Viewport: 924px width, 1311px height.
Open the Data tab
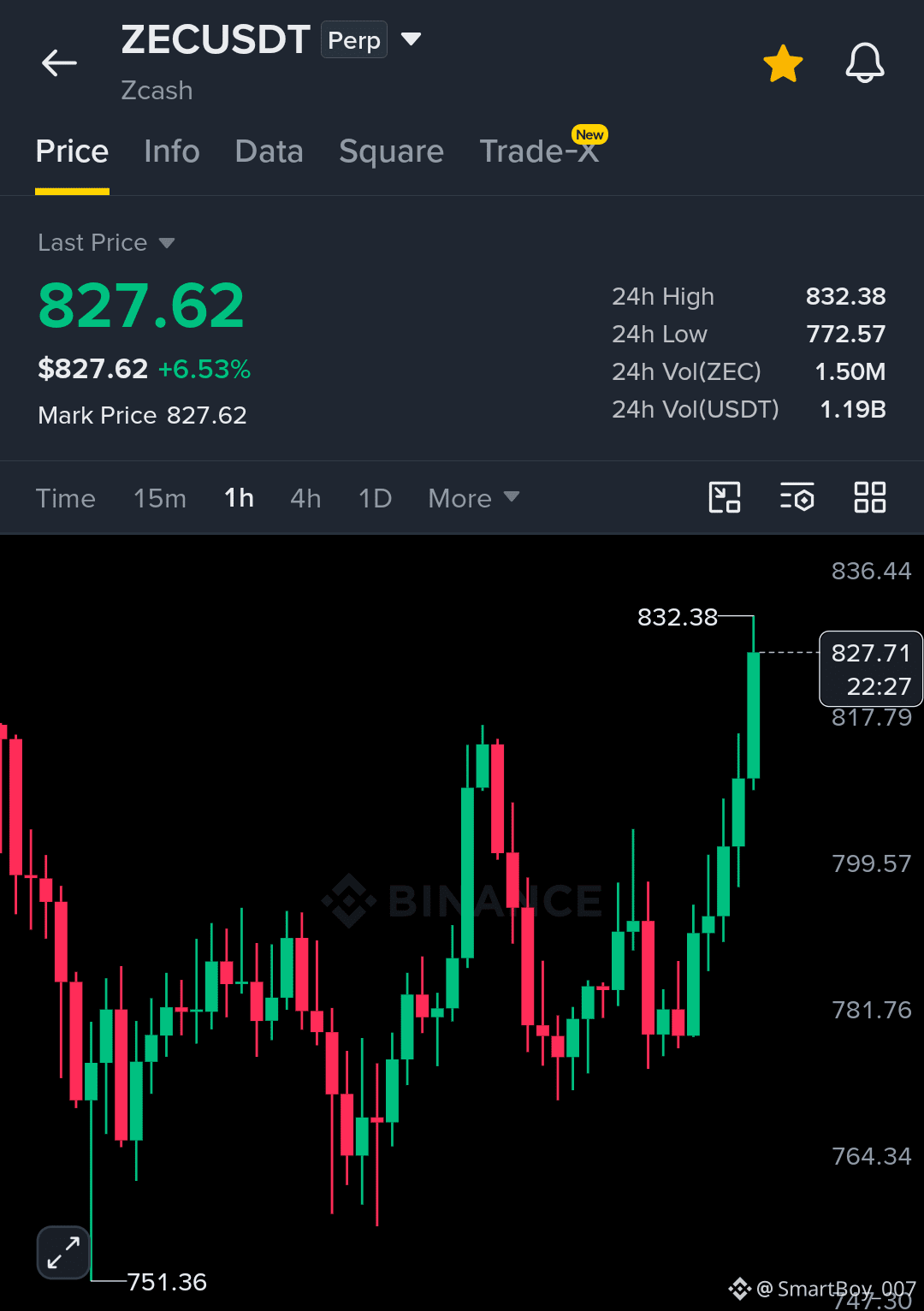269,151
